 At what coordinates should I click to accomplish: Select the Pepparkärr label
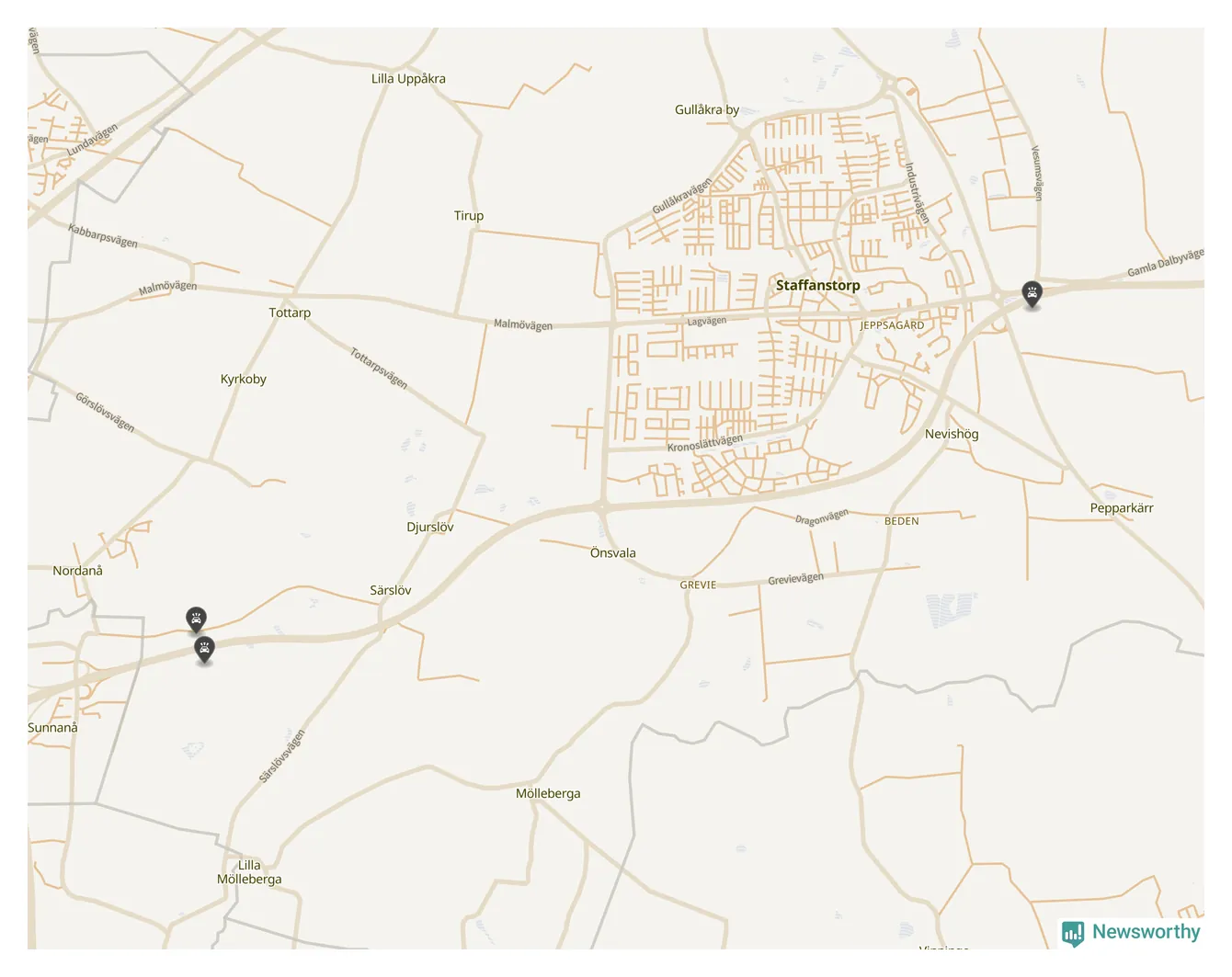[1121, 508]
